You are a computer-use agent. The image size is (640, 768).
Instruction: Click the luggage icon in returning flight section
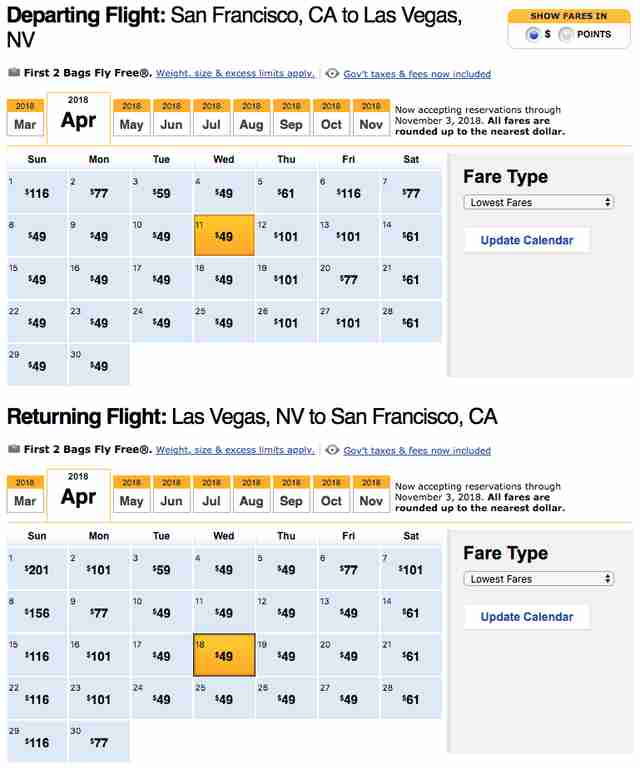[14, 450]
